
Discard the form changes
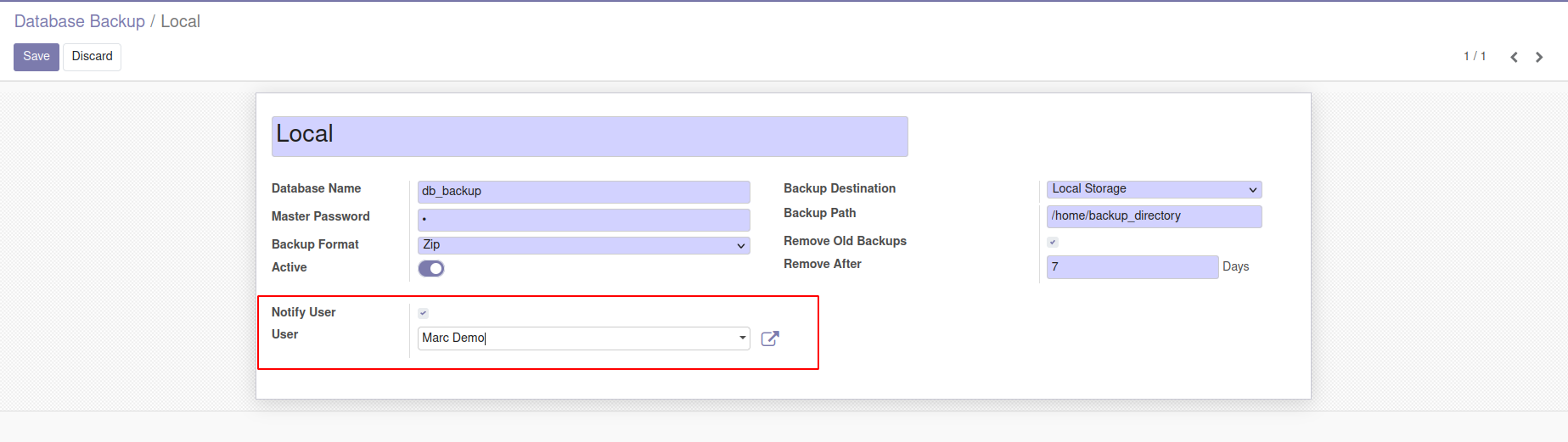click(x=92, y=57)
